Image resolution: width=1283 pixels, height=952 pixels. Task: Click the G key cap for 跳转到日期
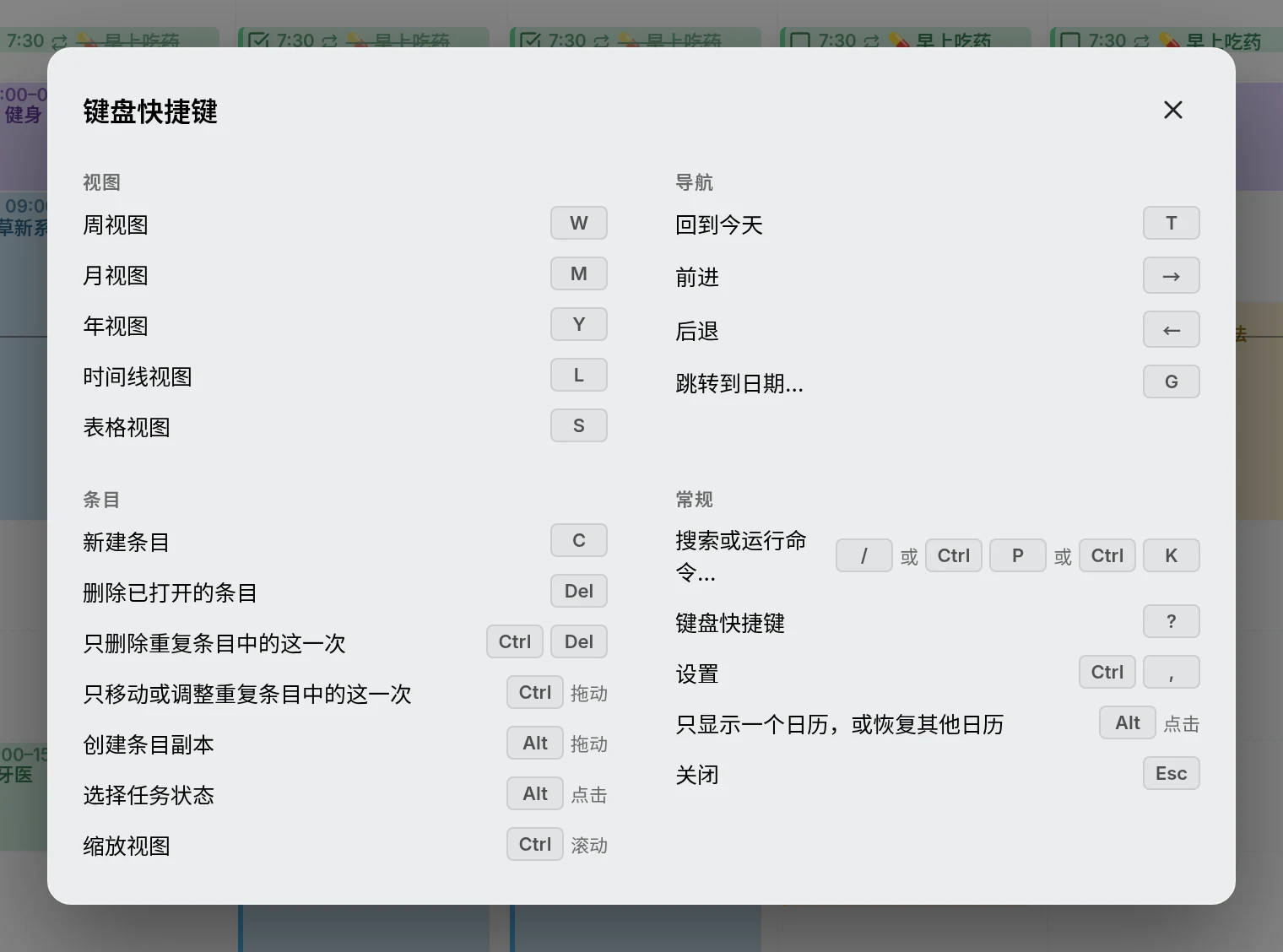tap(1172, 382)
